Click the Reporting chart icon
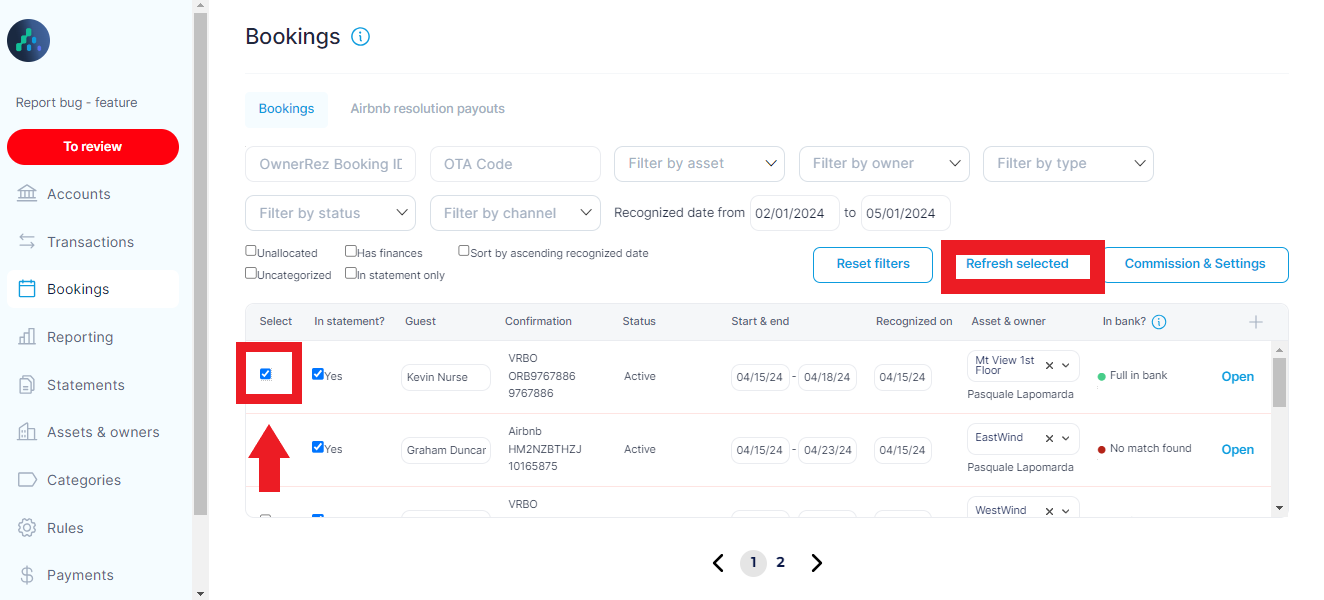The width and height of the screenshot is (1324, 600). pos(27,337)
